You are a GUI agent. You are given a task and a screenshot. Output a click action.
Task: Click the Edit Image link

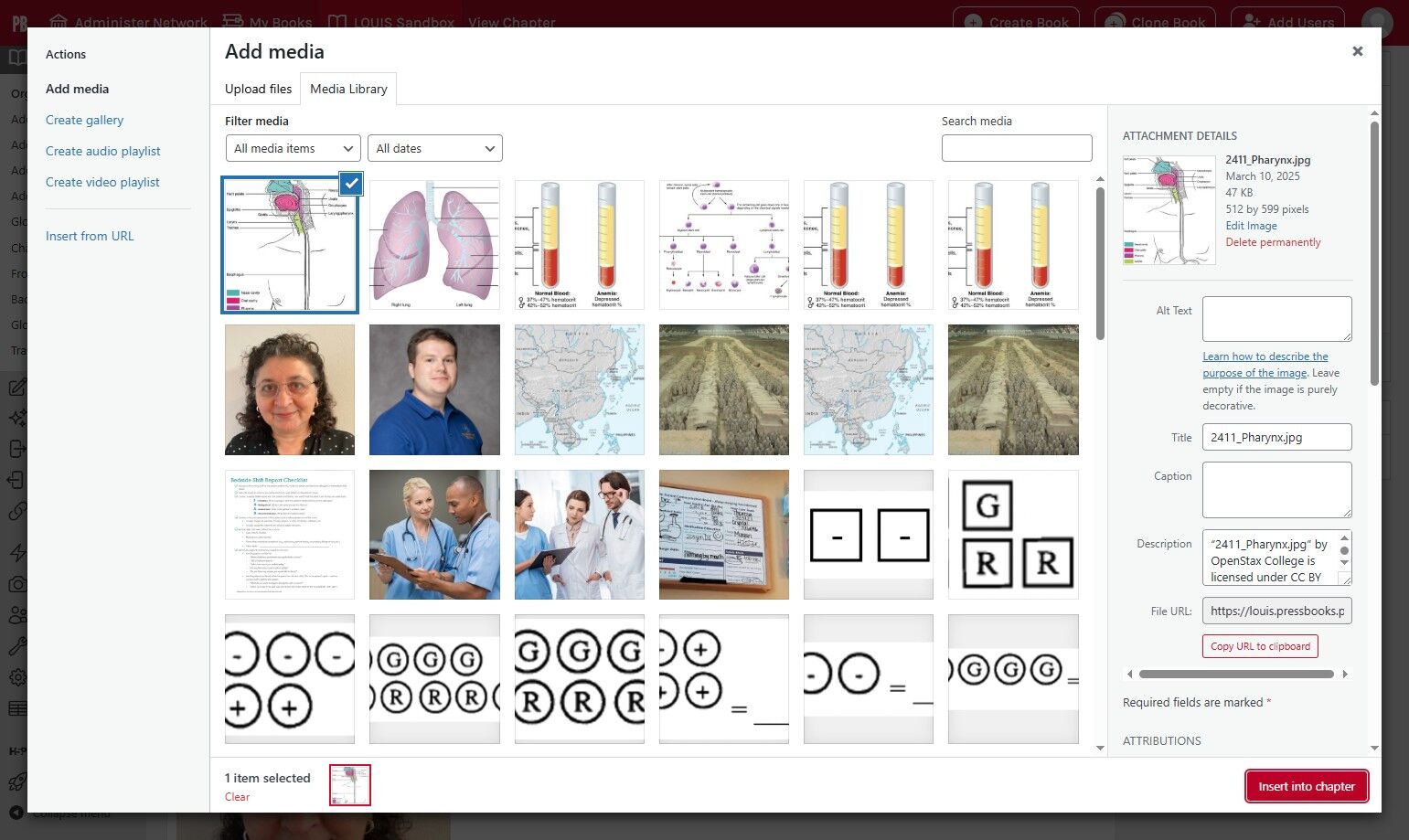[x=1252, y=226]
